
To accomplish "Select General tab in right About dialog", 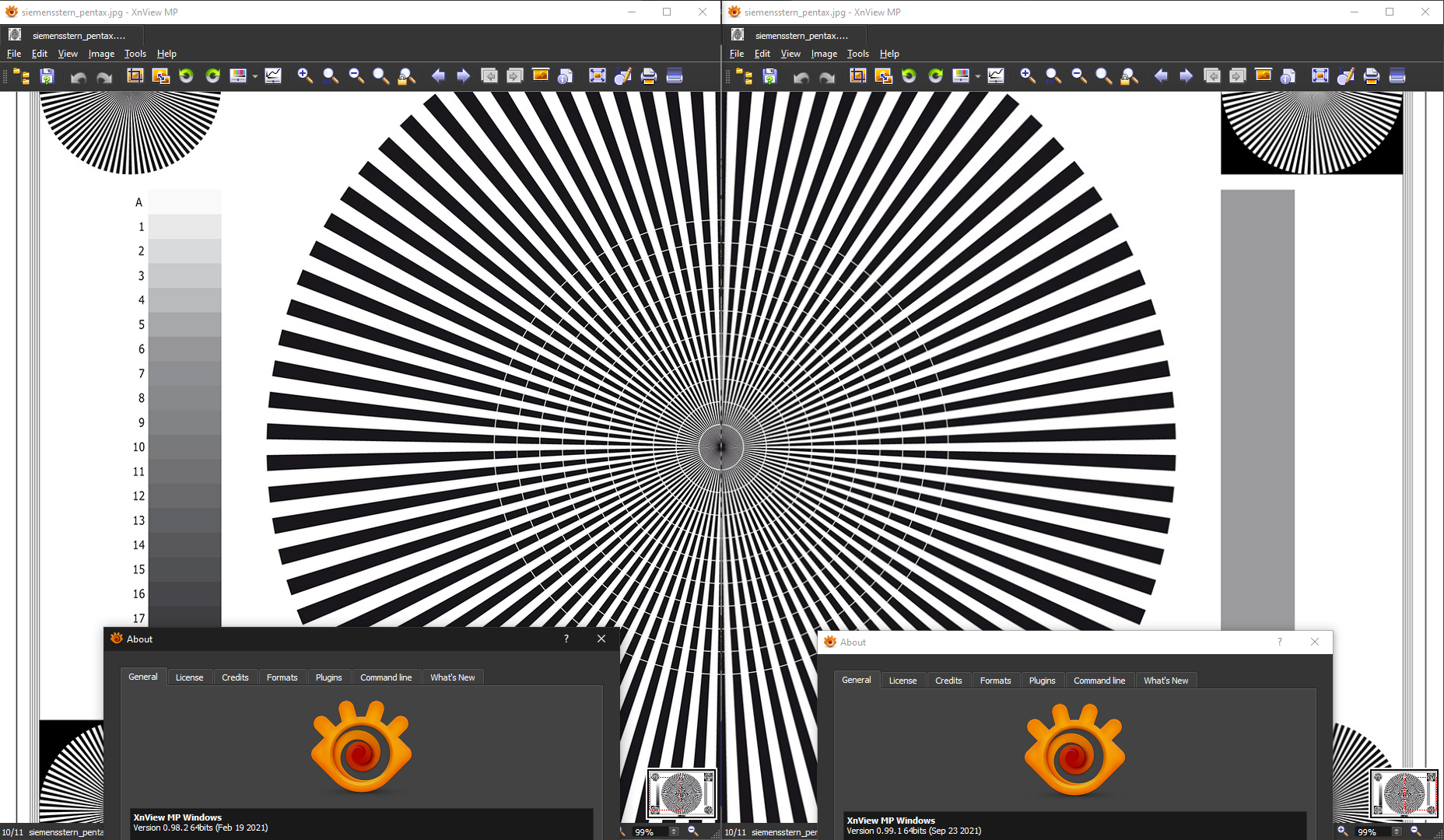I will [857, 680].
